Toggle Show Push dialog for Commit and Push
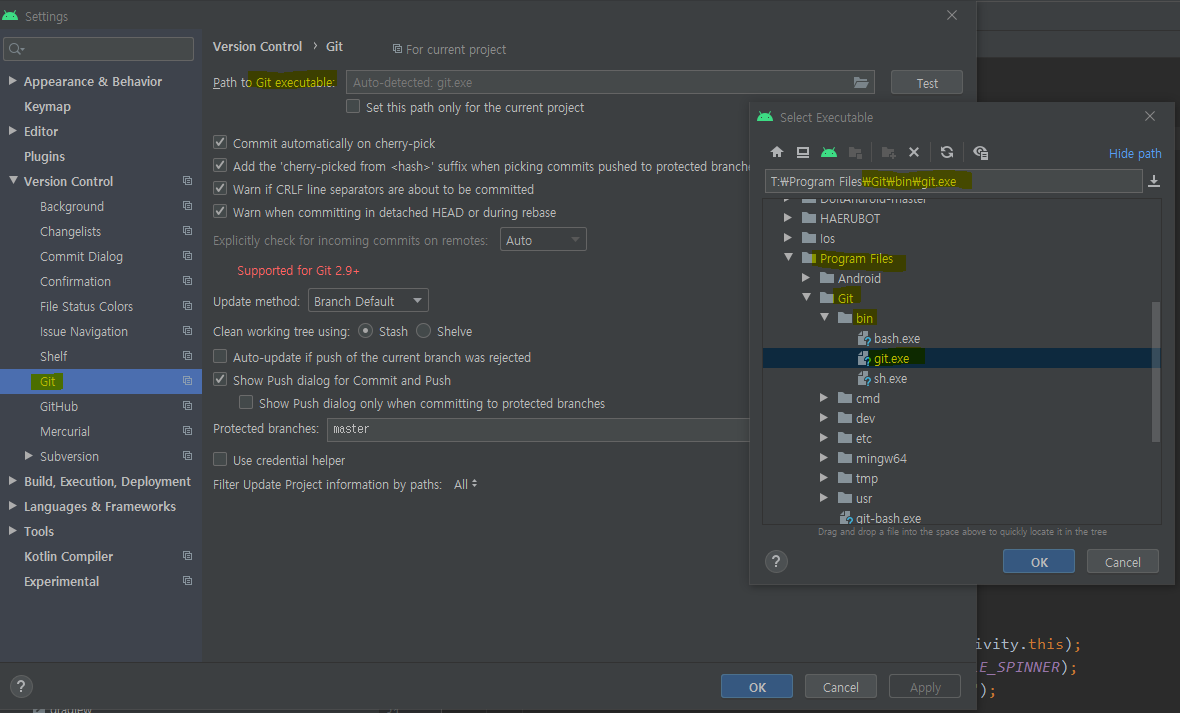Image resolution: width=1180 pixels, height=713 pixels. click(220, 379)
